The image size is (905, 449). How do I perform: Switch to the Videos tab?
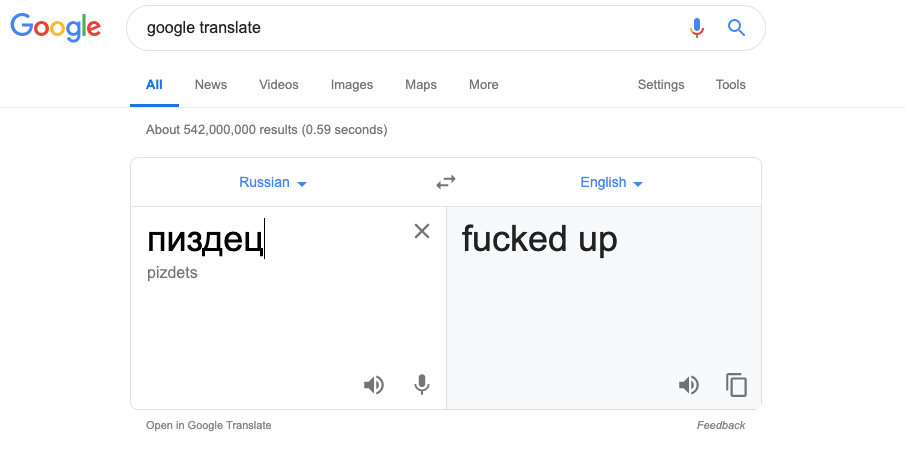click(279, 85)
